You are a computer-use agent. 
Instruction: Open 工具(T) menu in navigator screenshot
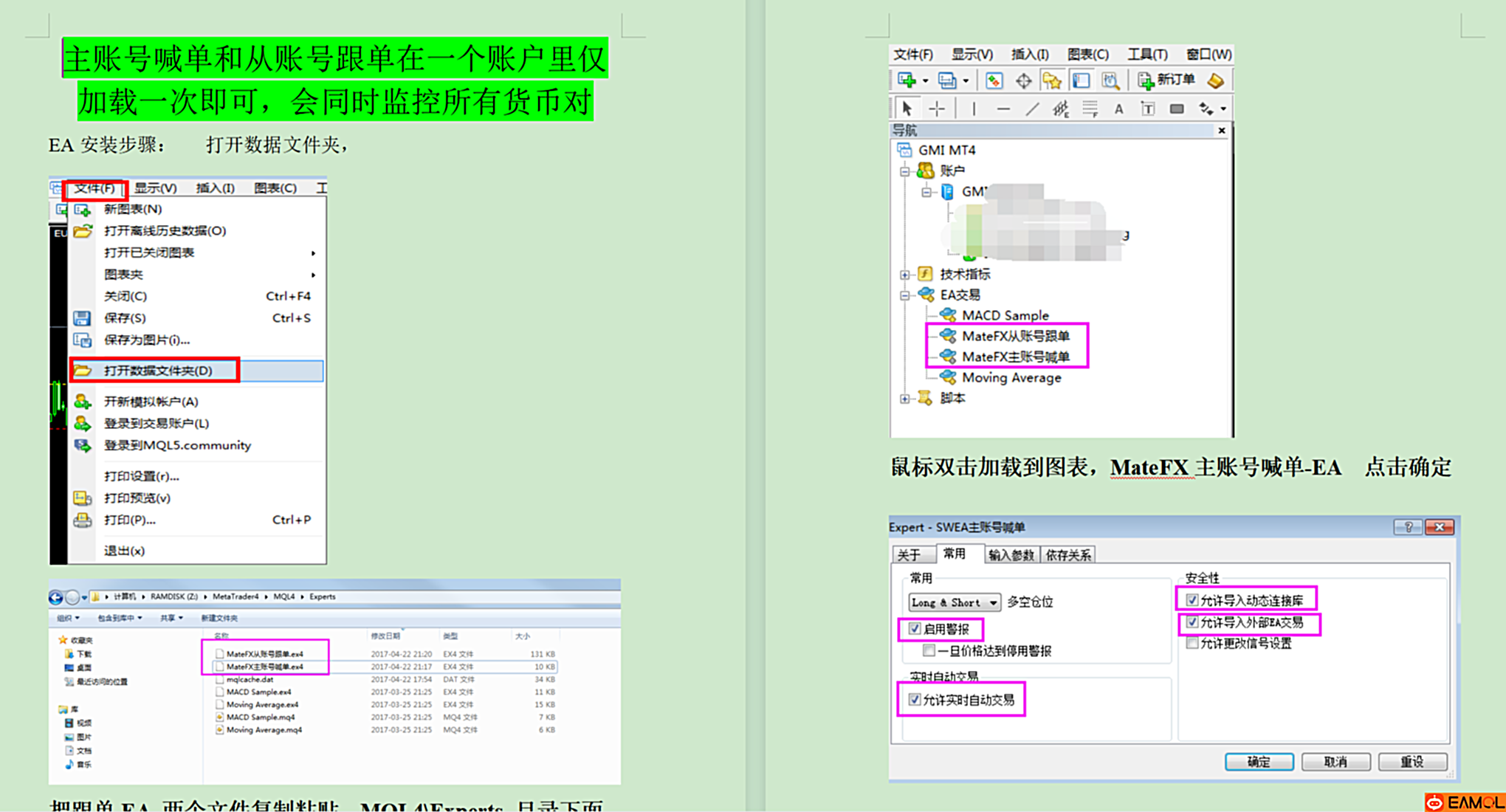1147,55
